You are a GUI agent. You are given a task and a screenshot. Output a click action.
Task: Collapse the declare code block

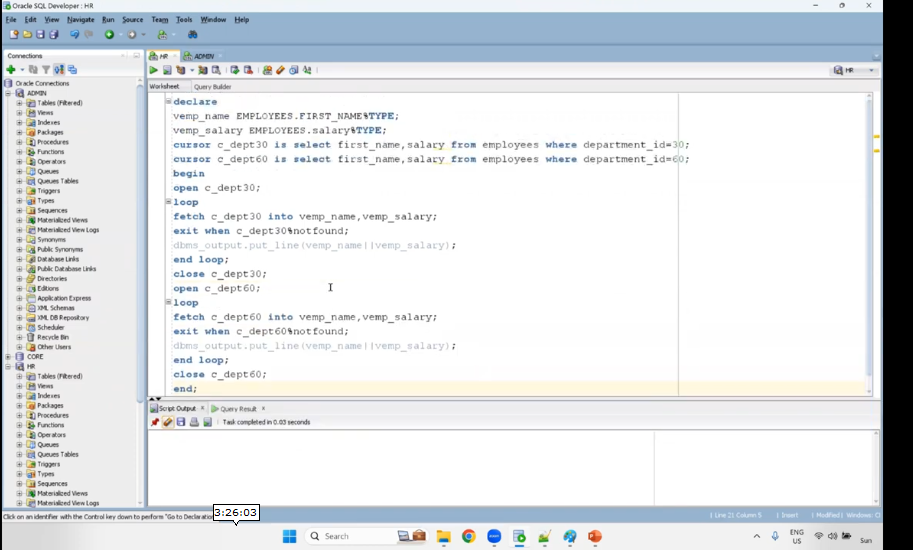click(x=168, y=101)
